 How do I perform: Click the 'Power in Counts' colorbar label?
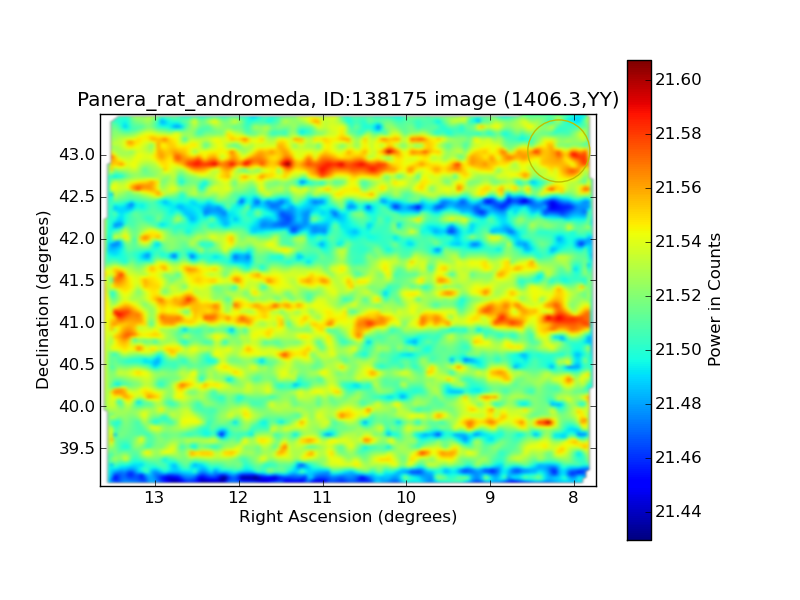(714, 300)
